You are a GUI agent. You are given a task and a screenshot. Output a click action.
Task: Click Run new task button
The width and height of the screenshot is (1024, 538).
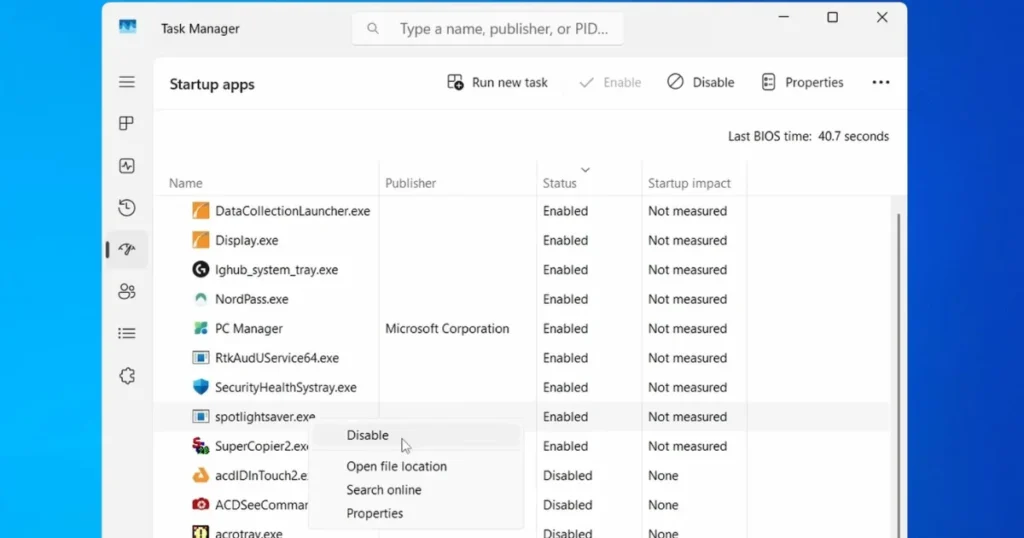tap(498, 82)
